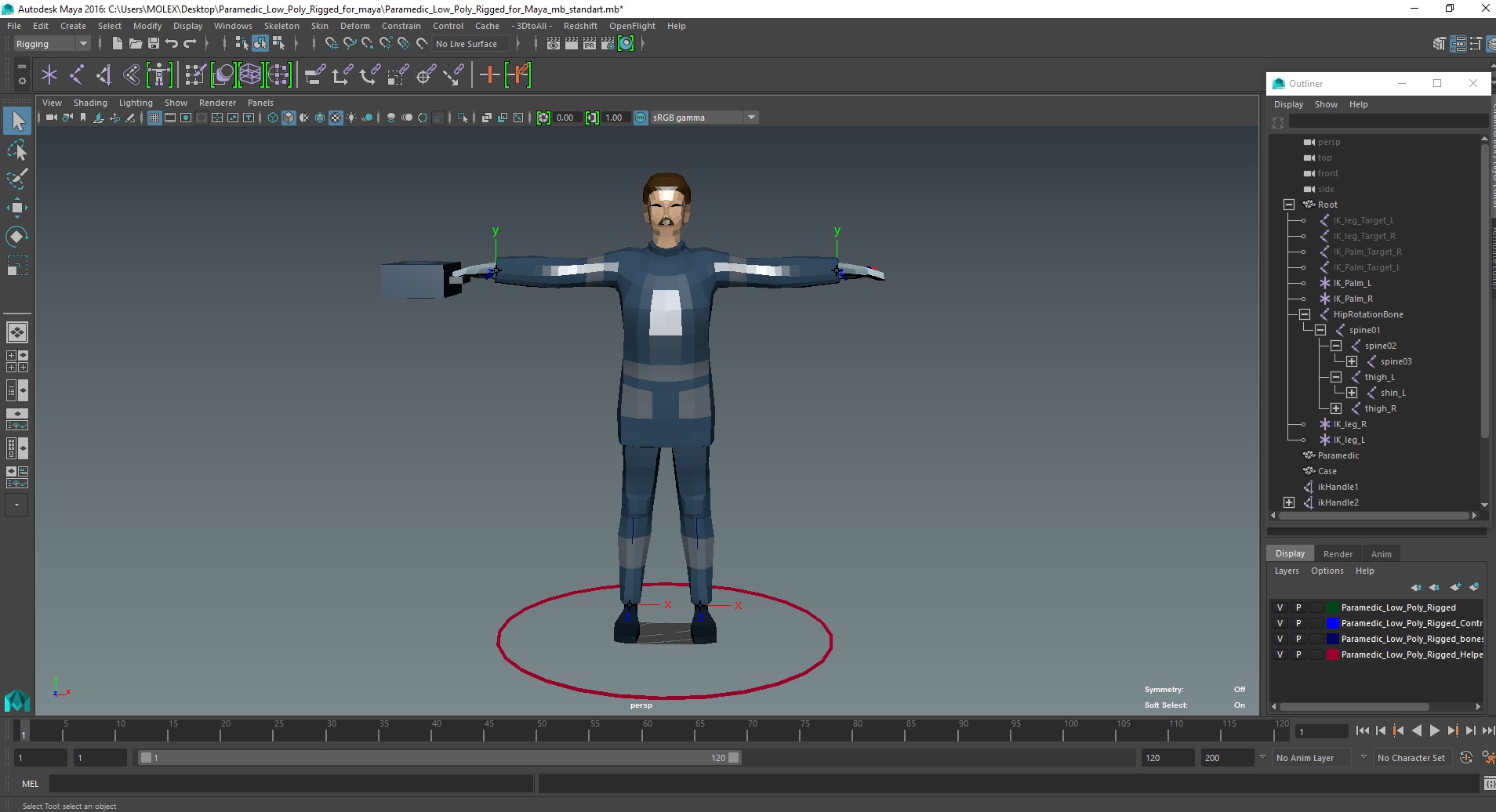
Task: Toggle smooth shade all in viewport
Action: tap(289, 118)
